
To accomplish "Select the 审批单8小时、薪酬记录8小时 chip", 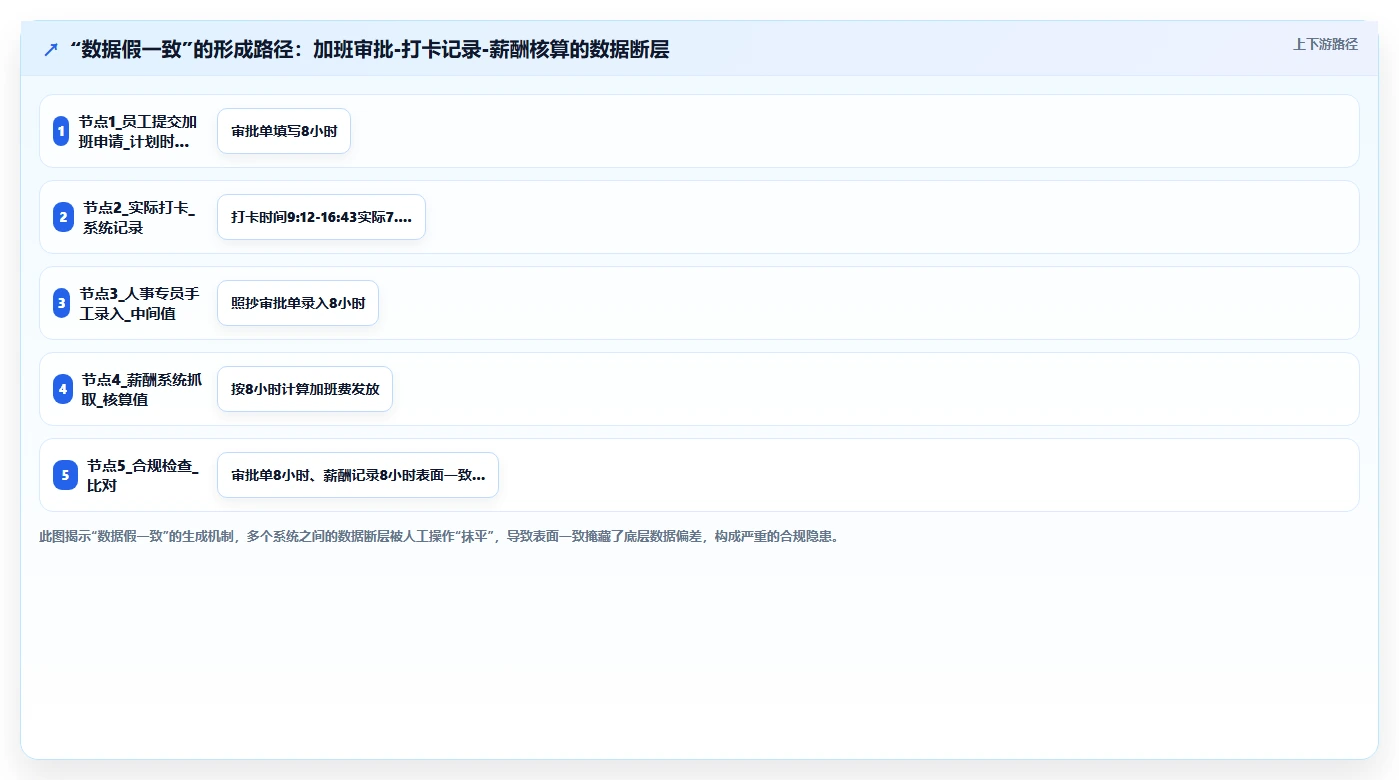I will (x=358, y=475).
